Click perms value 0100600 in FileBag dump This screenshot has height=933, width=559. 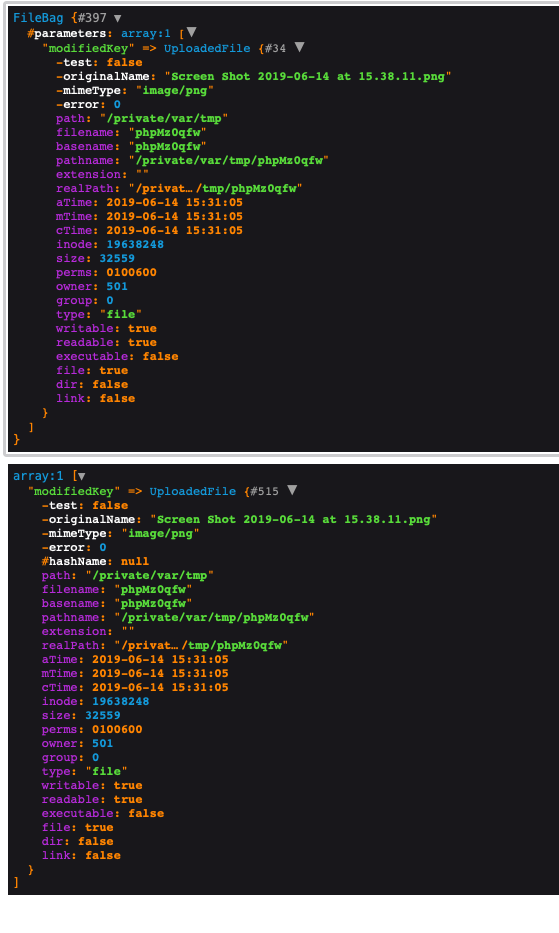(x=132, y=273)
